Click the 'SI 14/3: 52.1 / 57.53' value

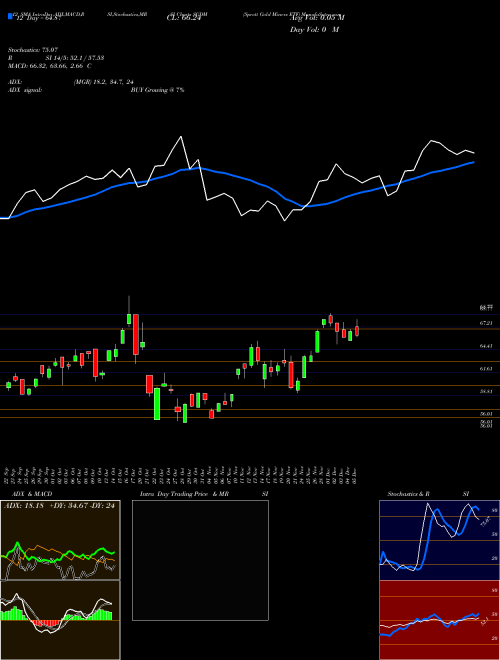pyautogui.click(x=75, y=58)
